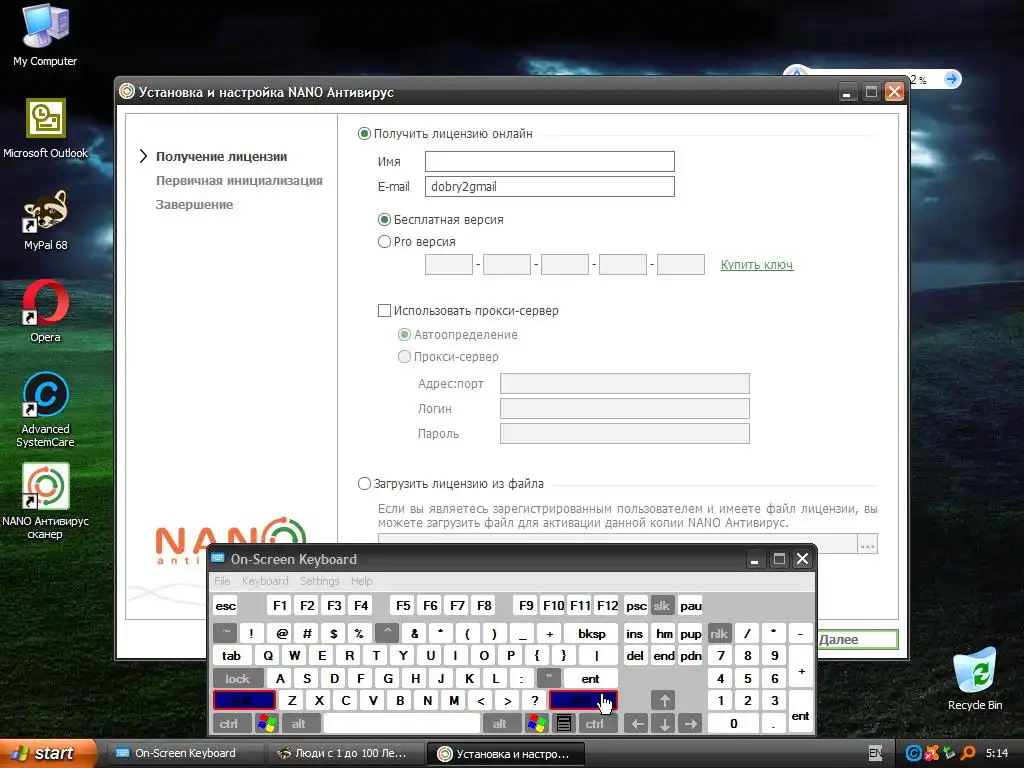
Task: Switch to Люди с 1 до 100 taskbar button
Action: [x=345, y=754]
